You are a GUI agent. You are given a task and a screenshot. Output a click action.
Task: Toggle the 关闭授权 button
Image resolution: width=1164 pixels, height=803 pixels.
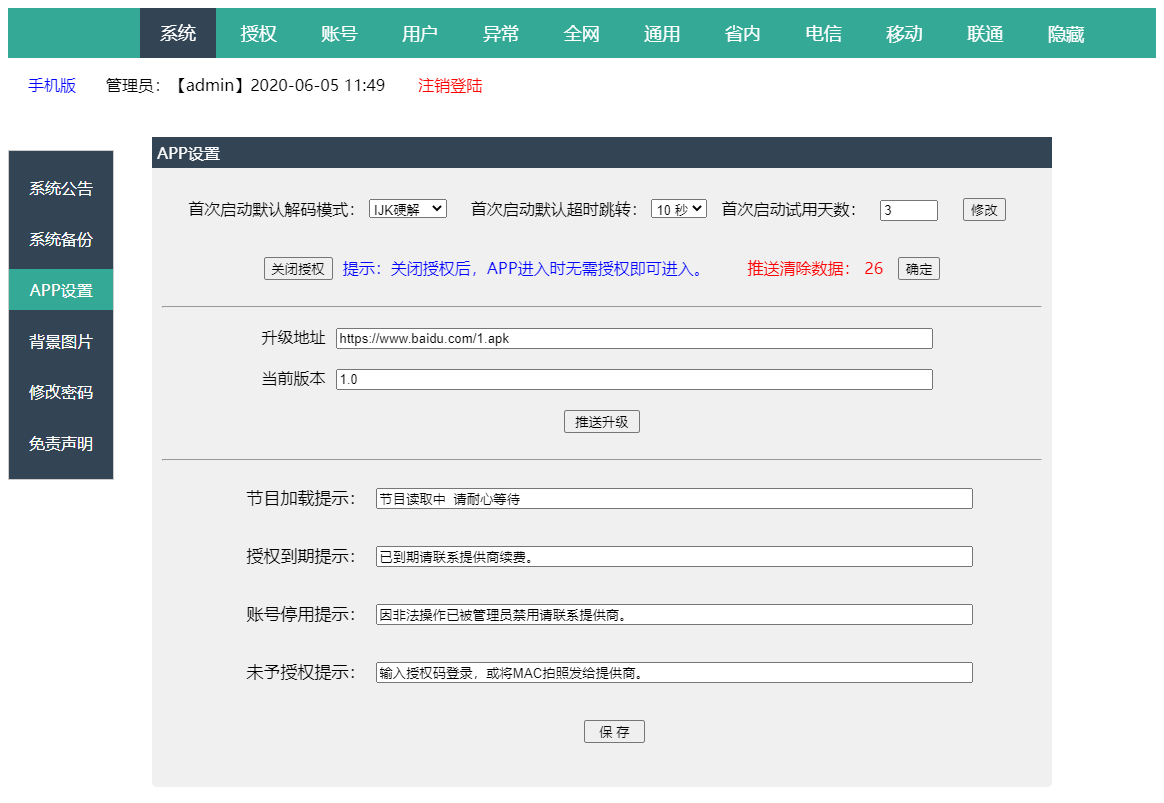point(298,269)
